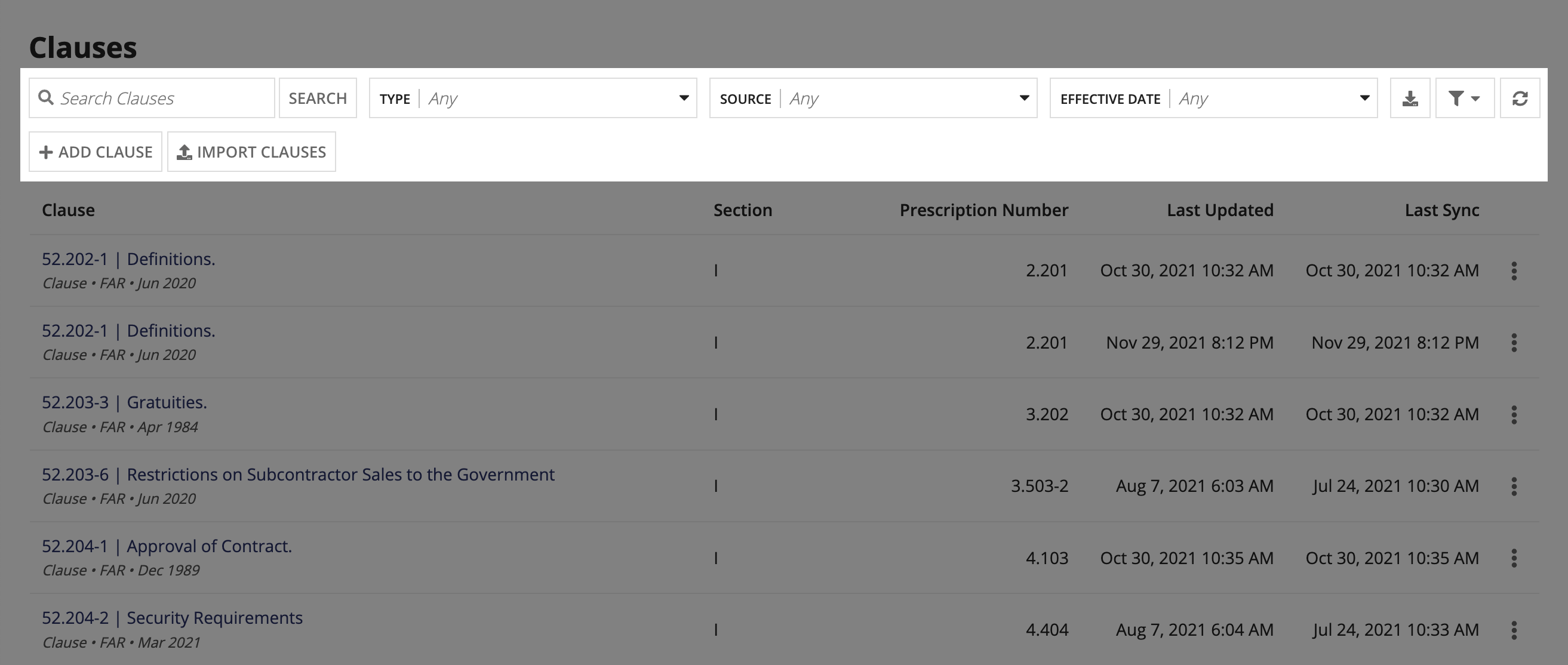Click 'Clause • FAR • Apr 1984' subtitle
This screenshot has width=1568, height=665.
[x=120, y=427]
